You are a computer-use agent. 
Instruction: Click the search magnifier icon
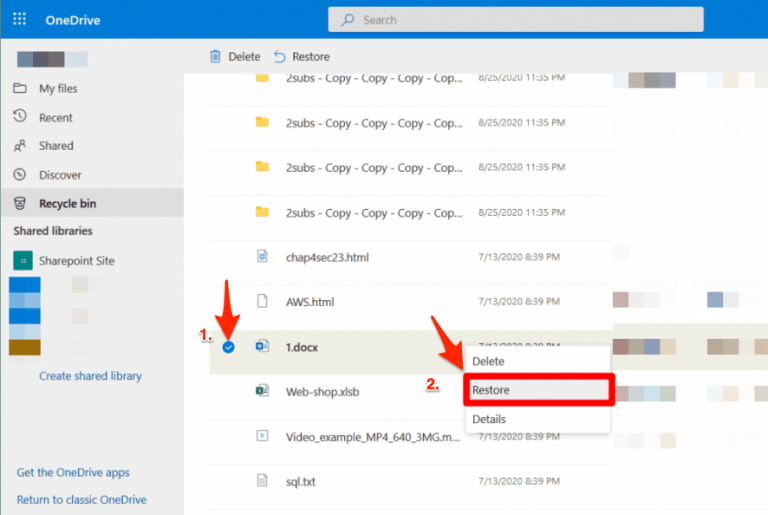tap(347, 20)
